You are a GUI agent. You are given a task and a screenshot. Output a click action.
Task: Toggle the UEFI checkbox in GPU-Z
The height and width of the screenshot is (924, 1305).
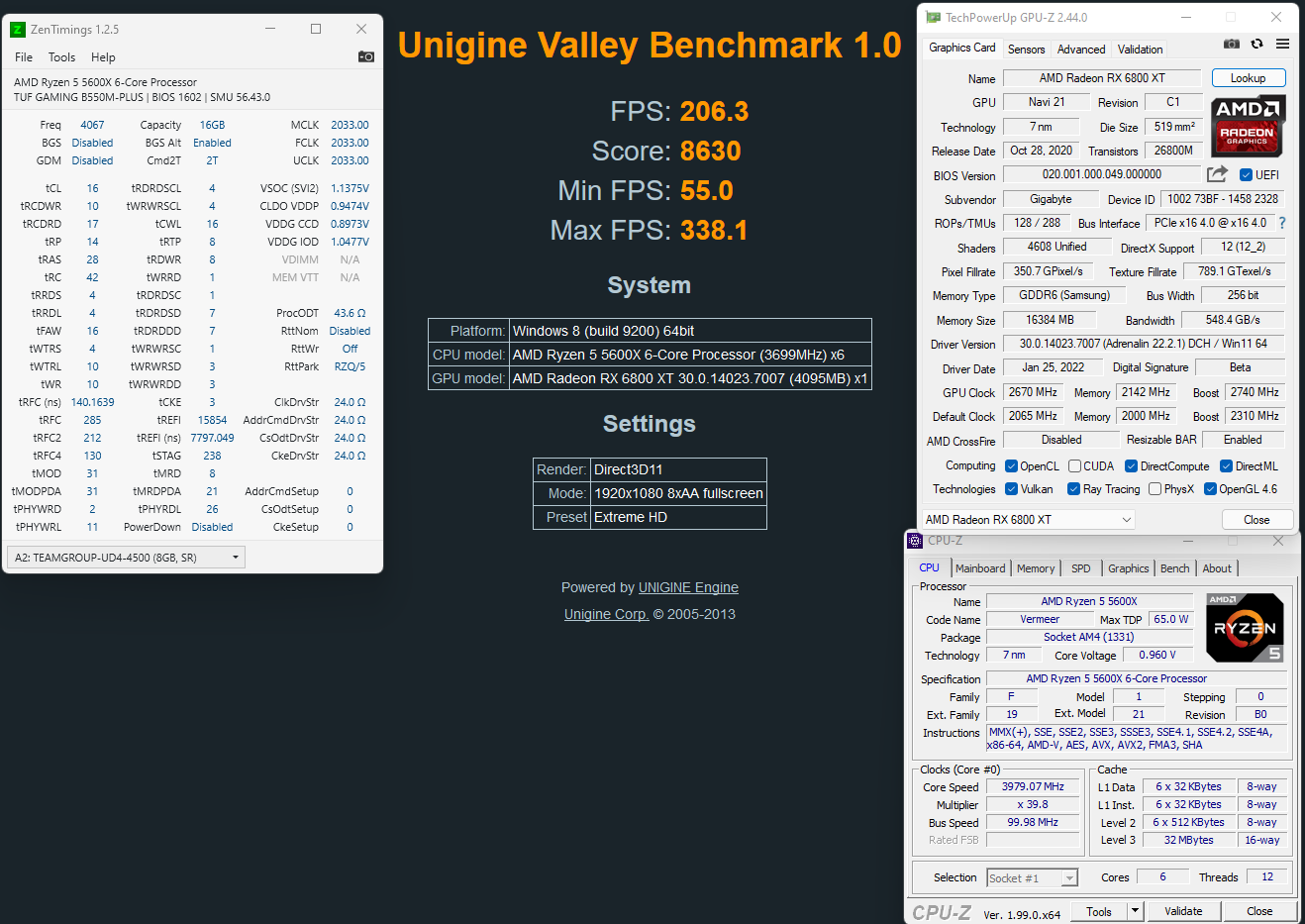[1246, 175]
